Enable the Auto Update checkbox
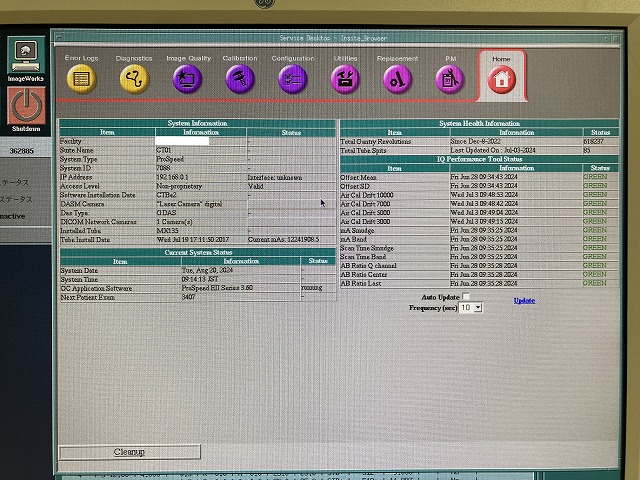640x480 pixels. [x=466, y=298]
